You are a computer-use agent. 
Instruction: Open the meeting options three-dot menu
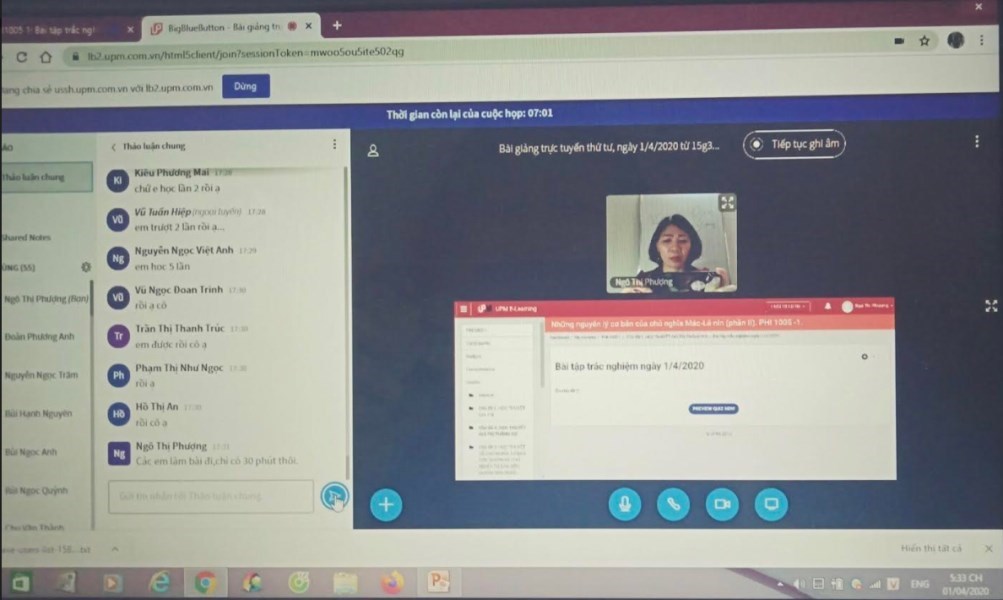976,142
